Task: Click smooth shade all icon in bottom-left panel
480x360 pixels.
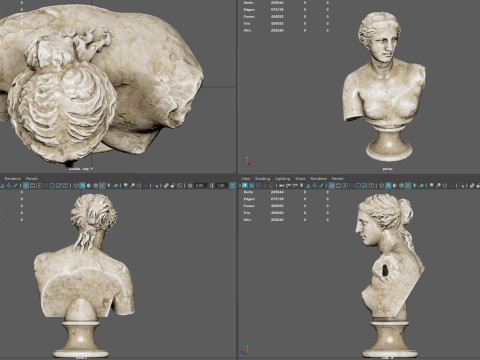Action: 82,185
